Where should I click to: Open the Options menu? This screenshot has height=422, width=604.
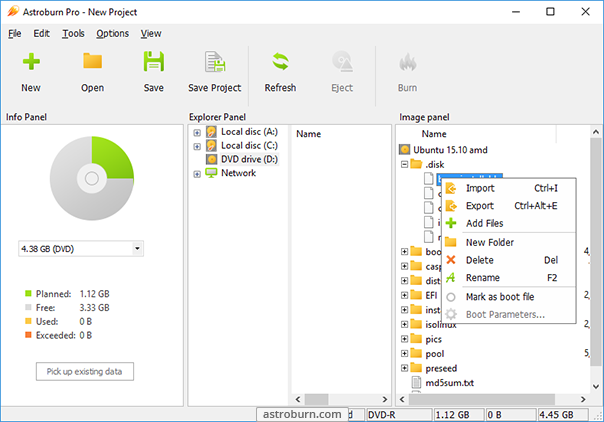112,33
